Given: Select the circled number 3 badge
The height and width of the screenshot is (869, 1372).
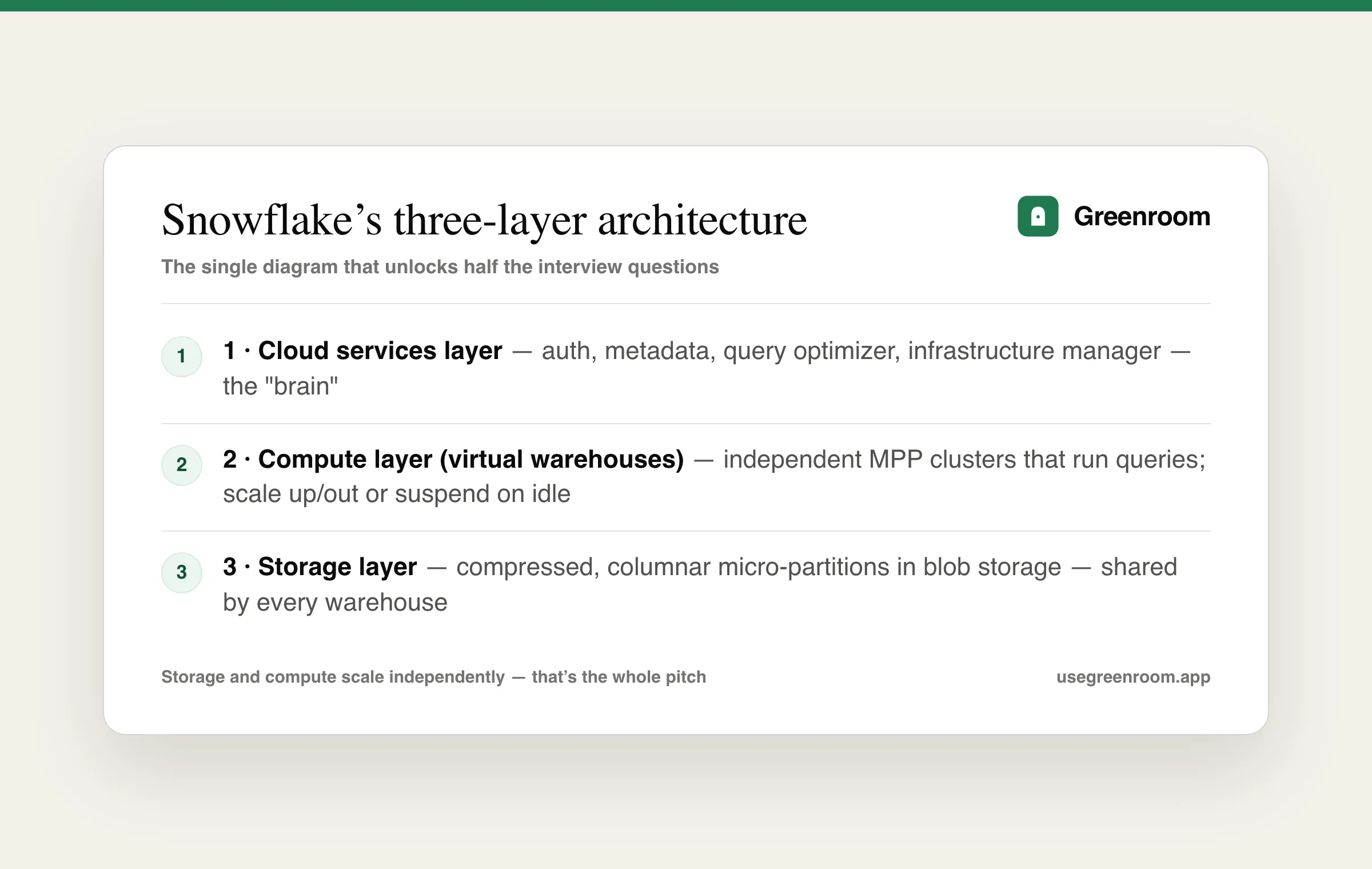Looking at the screenshot, I should pyautogui.click(x=182, y=572).
